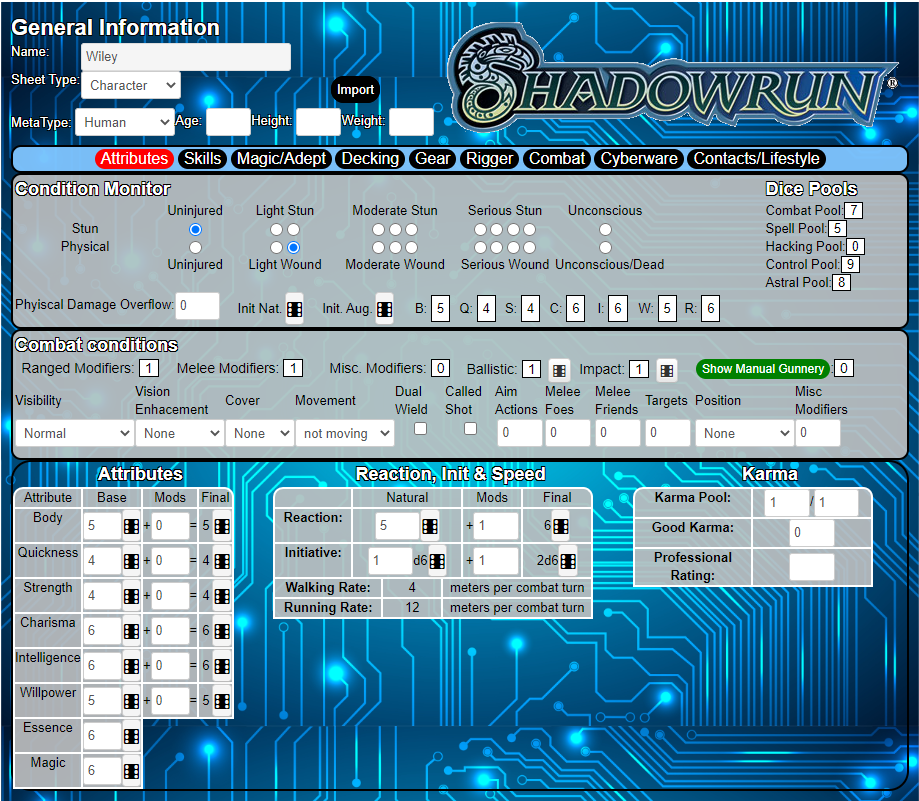This screenshot has width=919, height=801.
Task: Open the Sheet Type dropdown
Action: click(x=131, y=86)
